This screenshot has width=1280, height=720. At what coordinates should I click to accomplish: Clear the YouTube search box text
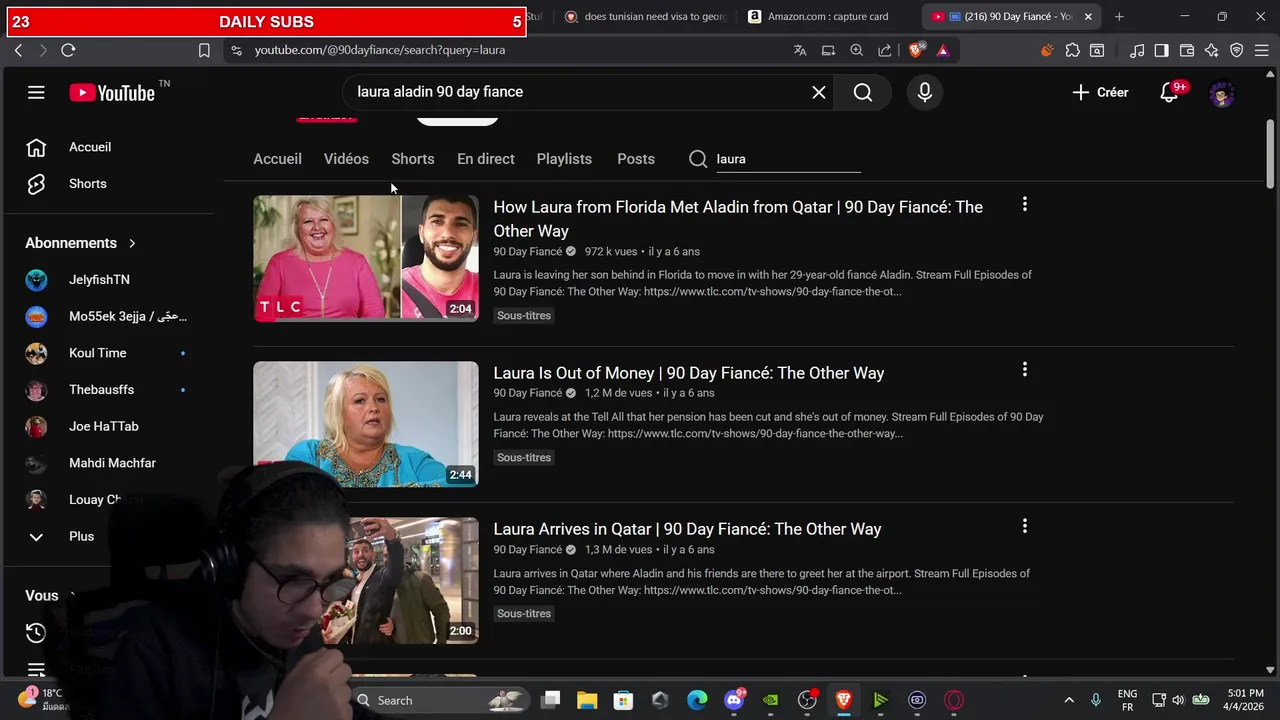[818, 92]
